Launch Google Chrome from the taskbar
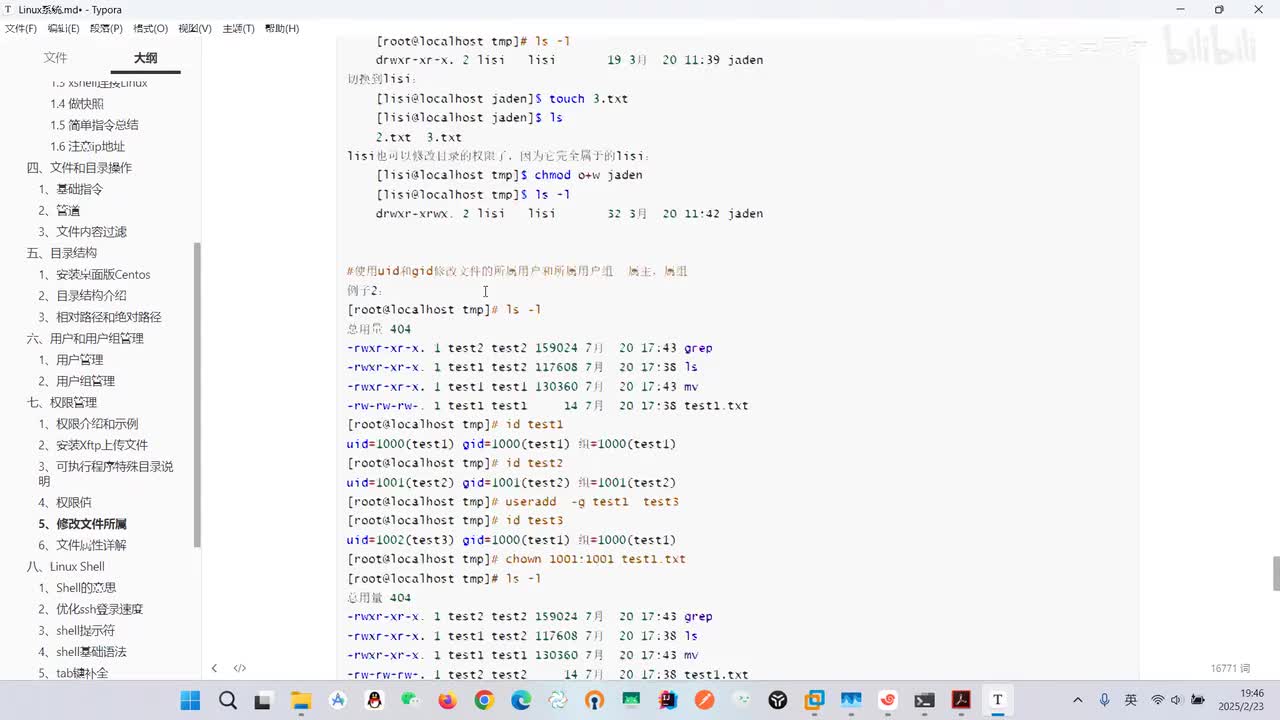 (x=484, y=700)
